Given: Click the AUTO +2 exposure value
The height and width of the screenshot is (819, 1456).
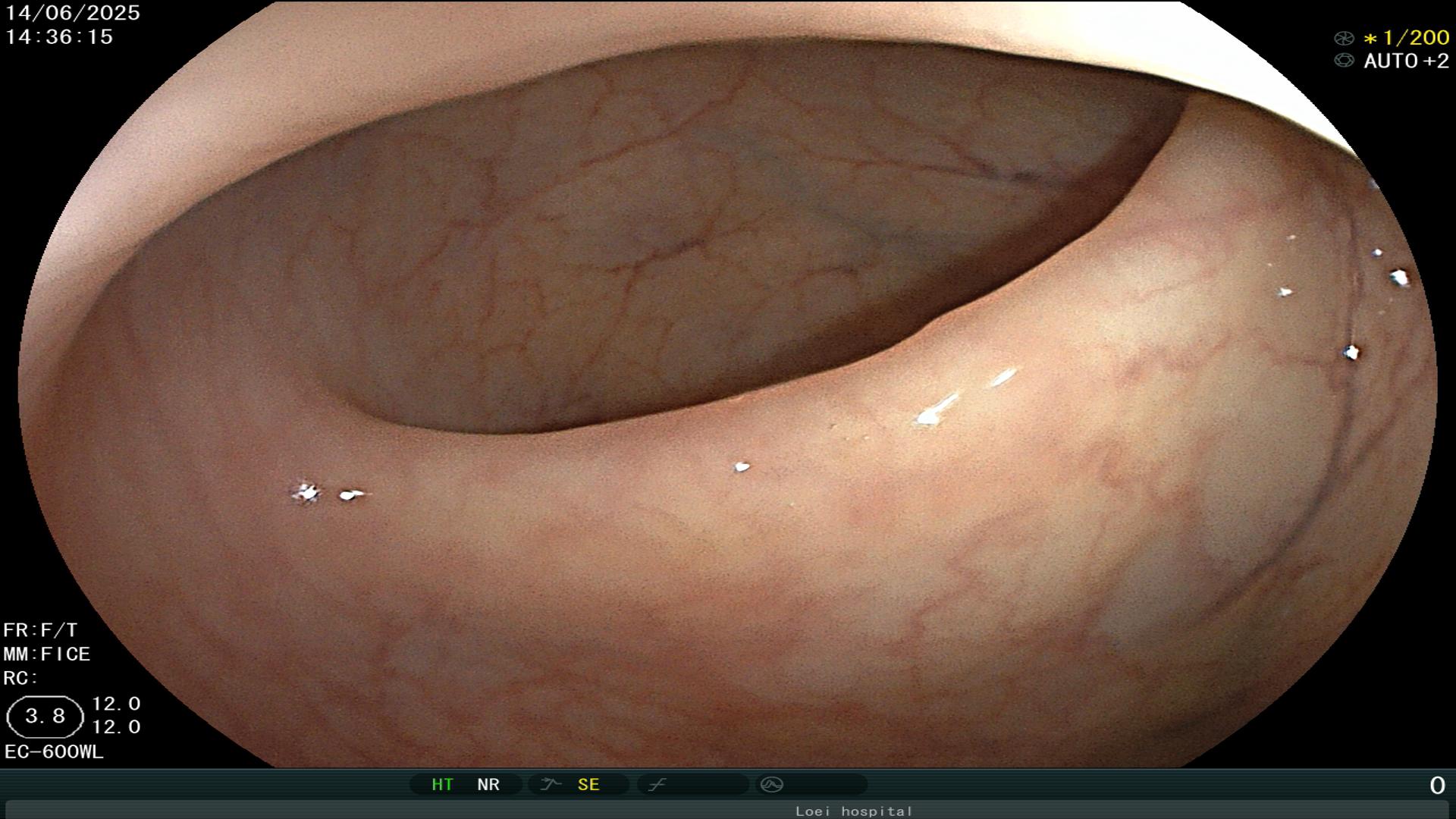Looking at the screenshot, I should (x=1406, y=61).
